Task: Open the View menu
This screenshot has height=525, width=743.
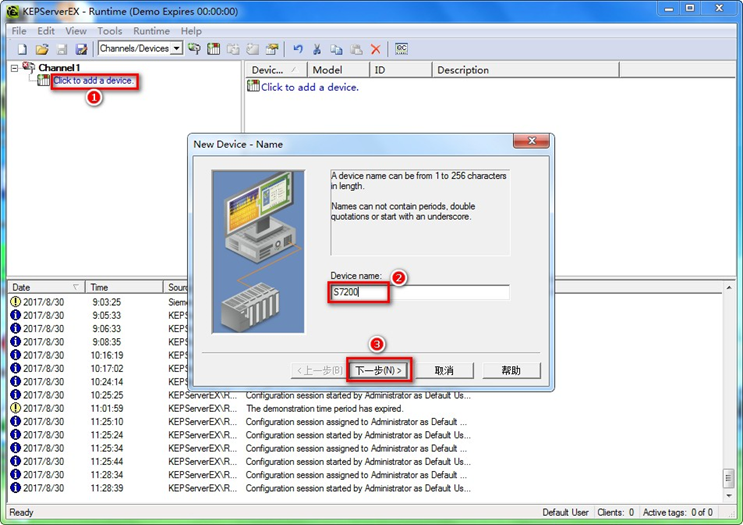Action: point(76,31)
